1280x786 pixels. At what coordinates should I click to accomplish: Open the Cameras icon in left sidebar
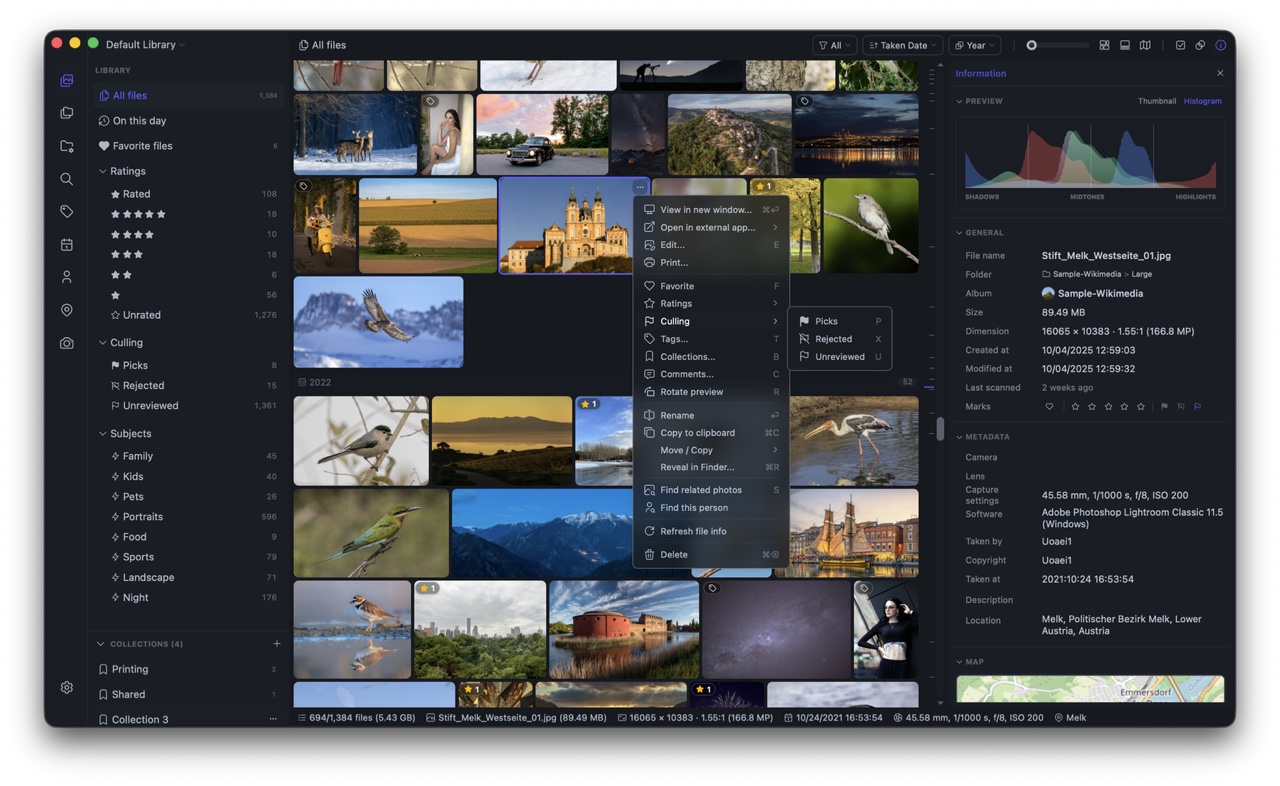[67, 343]
